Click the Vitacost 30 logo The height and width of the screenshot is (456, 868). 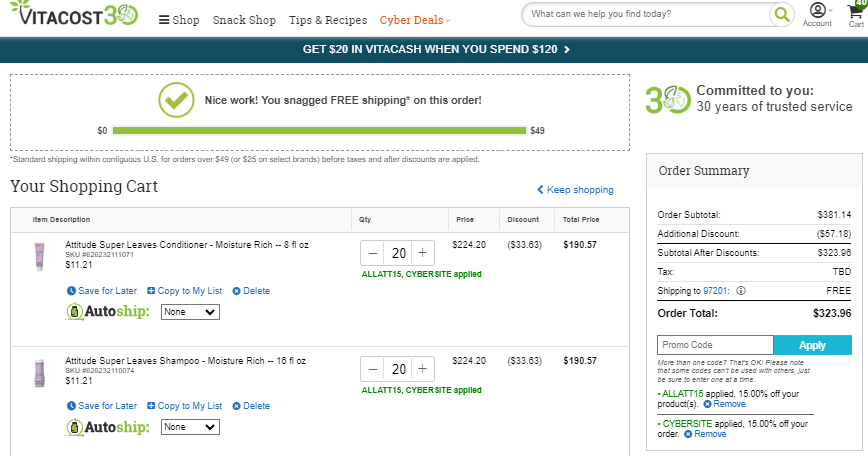[74, 14]
